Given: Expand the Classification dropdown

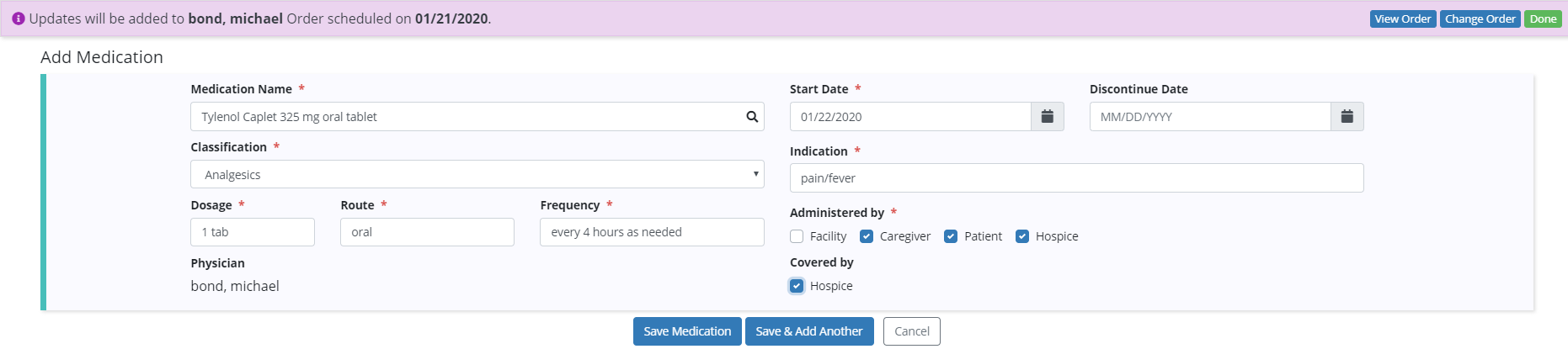Looking at the screenshot, I should pos(477,175).
